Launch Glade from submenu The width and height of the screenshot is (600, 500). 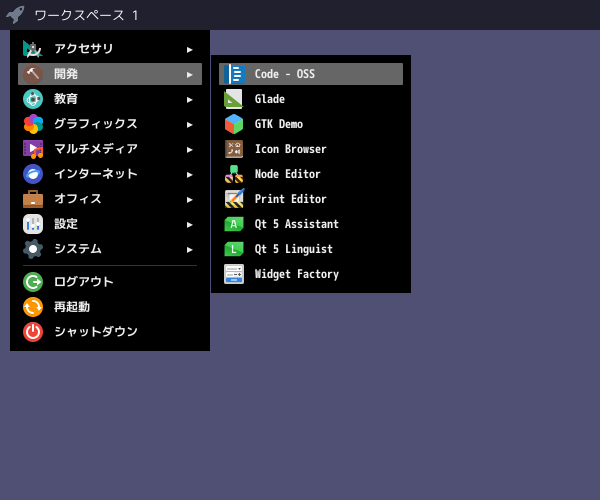coord(311,99)
